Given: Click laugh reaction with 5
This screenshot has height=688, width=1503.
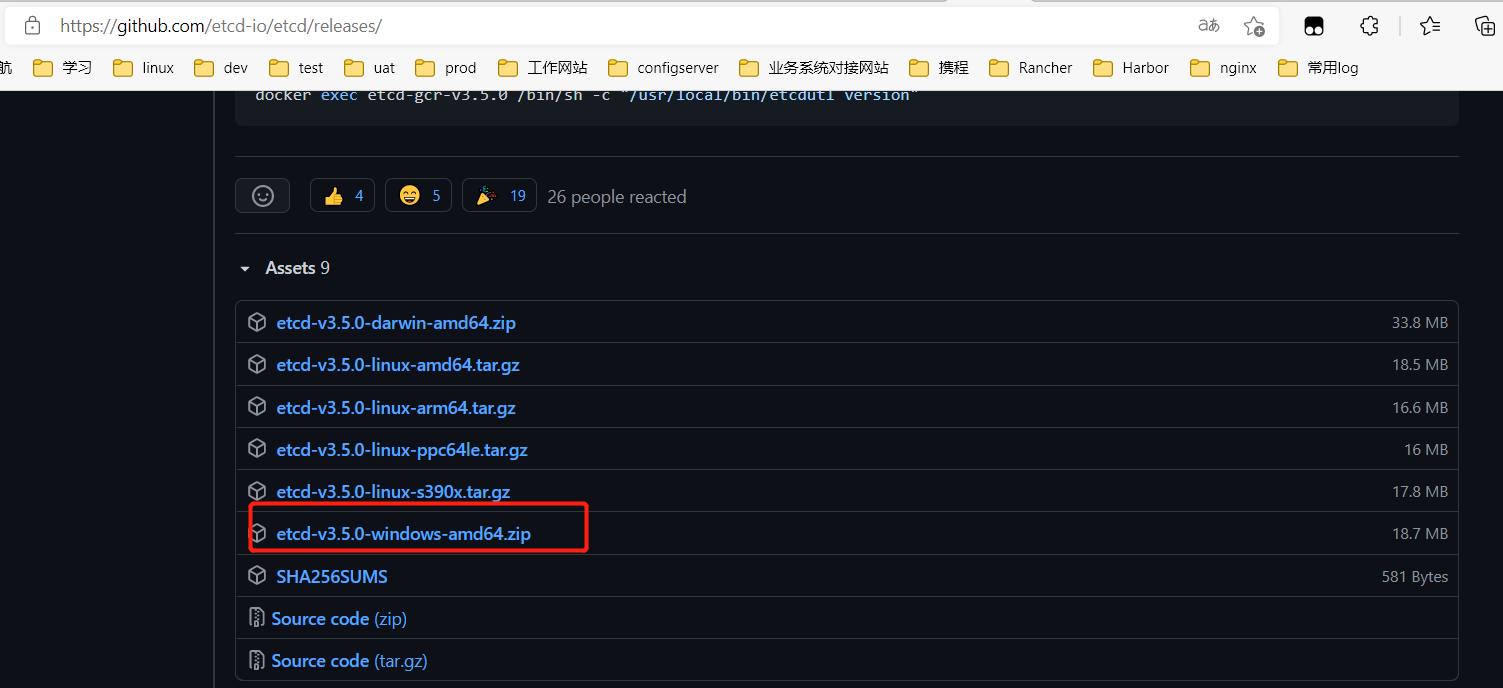Looking at the screenshot, I should 418,196.
